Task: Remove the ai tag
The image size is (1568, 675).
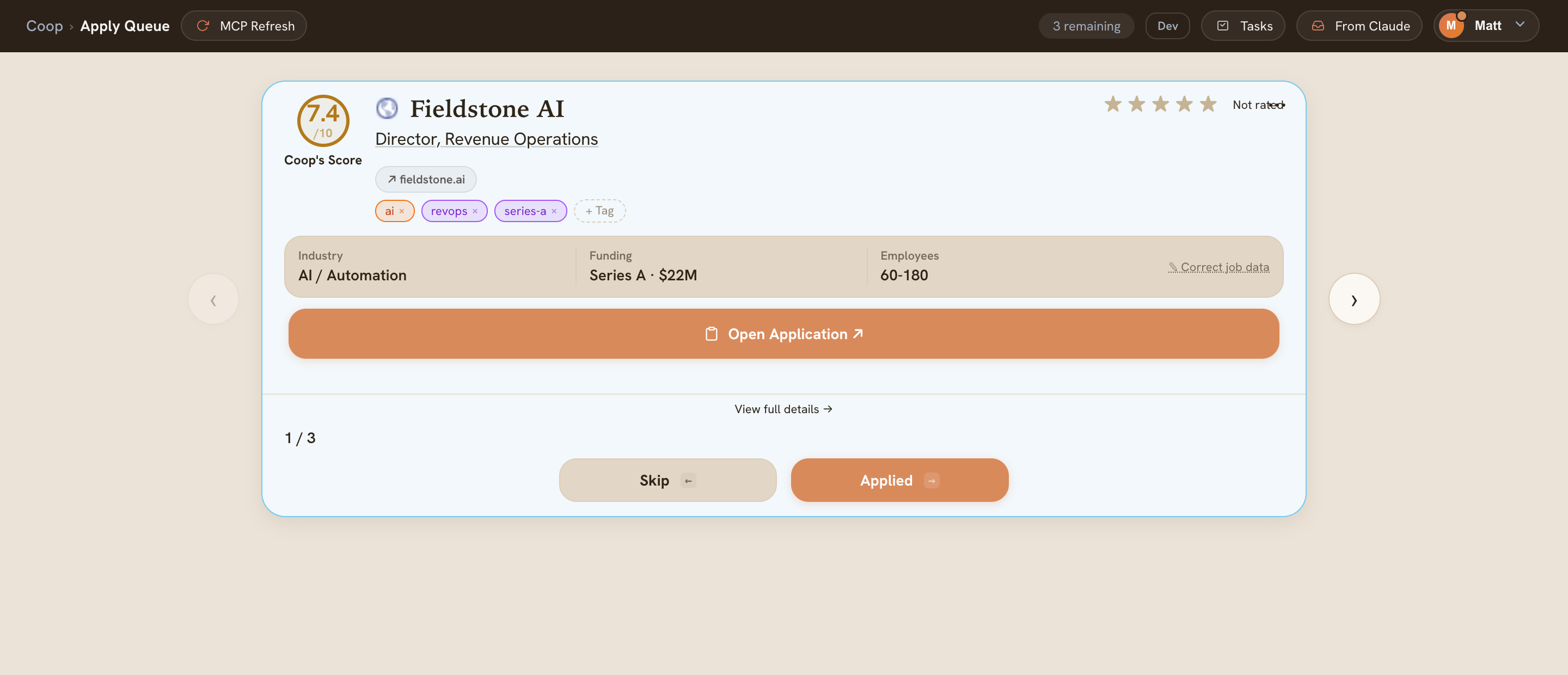Action: [x=402, y=211]
